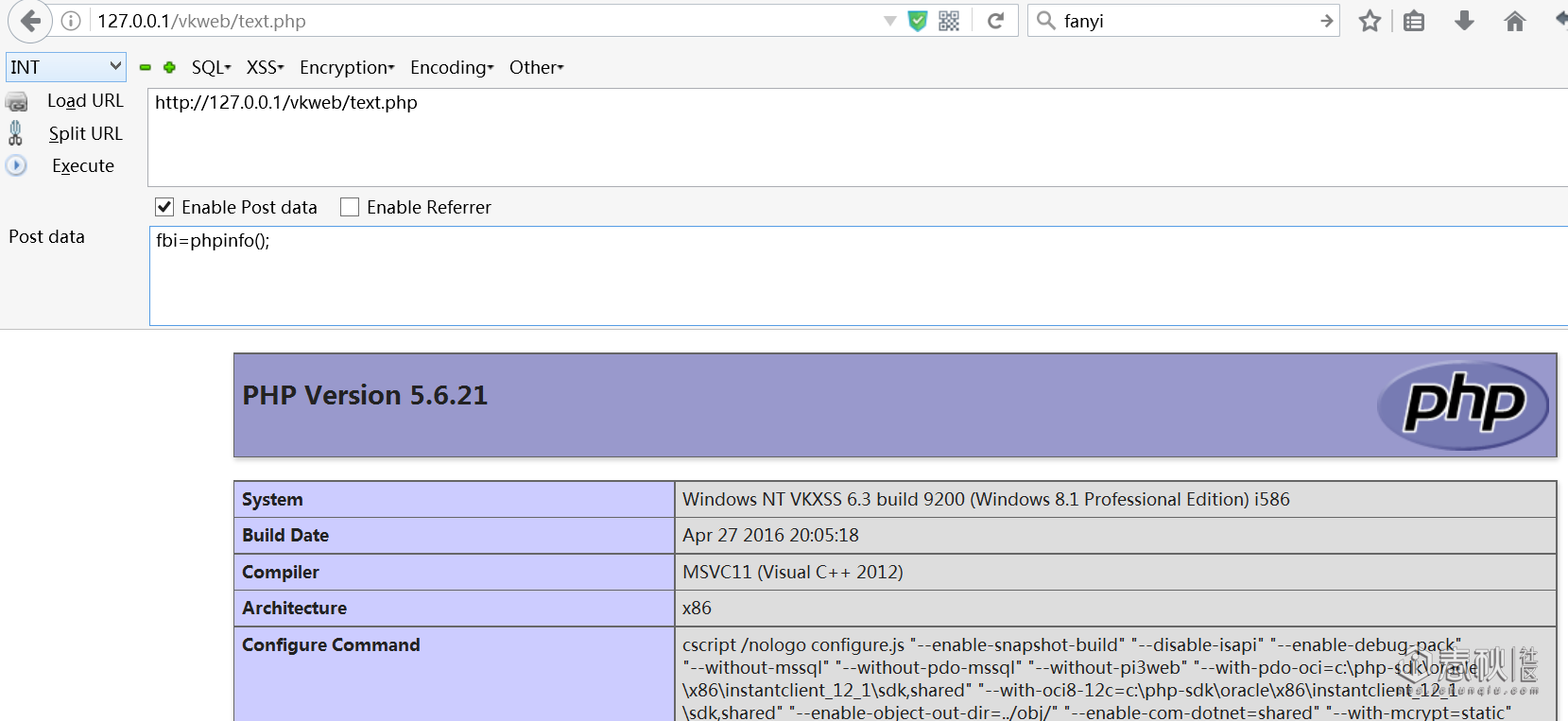Click the green plus HackBar icon
This screenshot has width=1568, height=721.
click(x=169, y=67)
